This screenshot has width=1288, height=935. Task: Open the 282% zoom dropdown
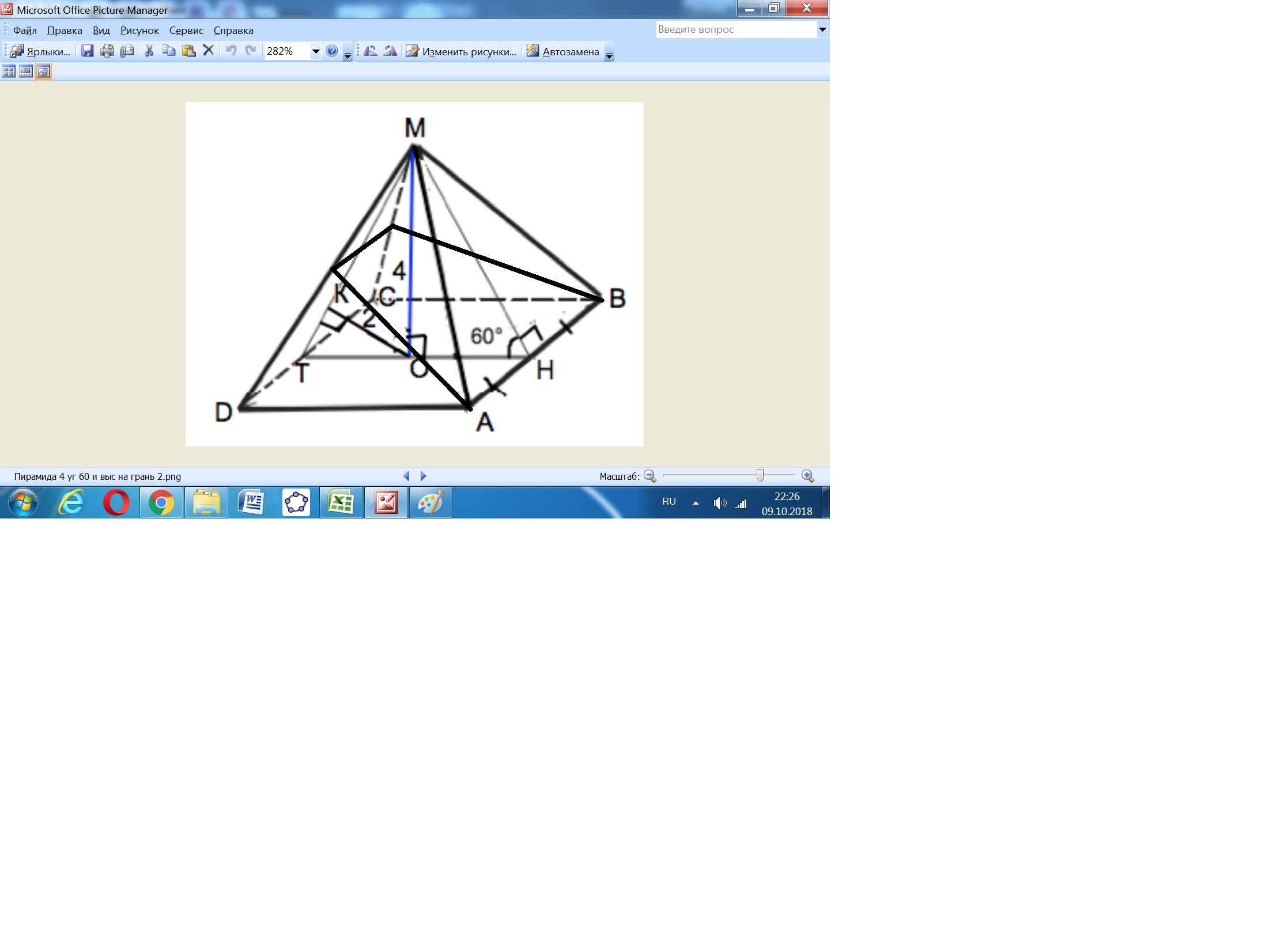(x=315, y=51)
